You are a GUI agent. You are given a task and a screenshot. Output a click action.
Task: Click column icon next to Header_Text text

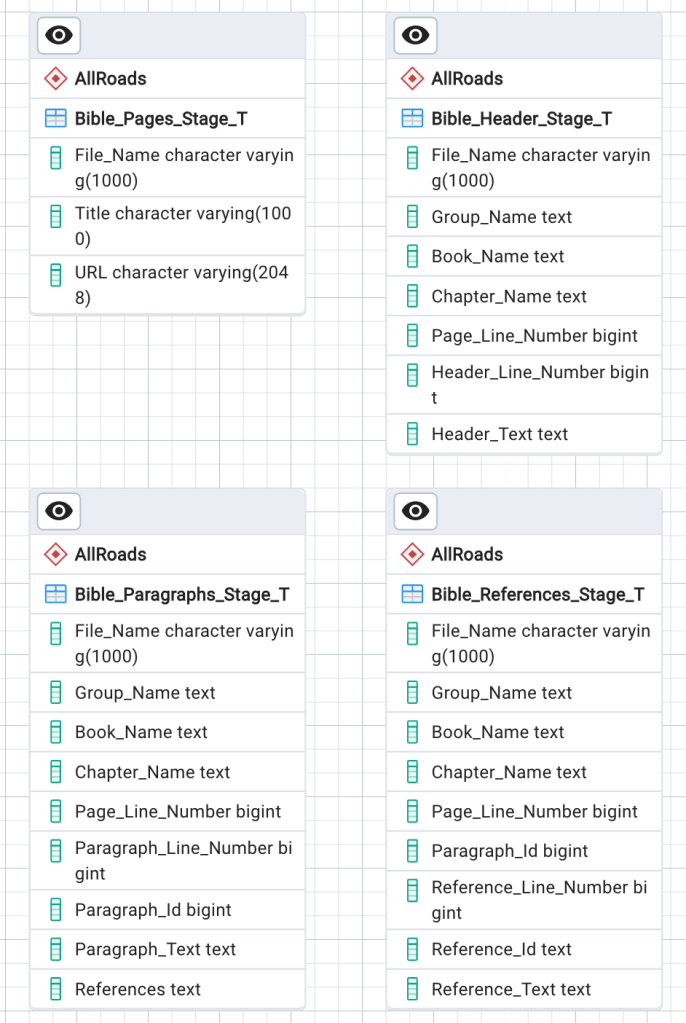tap(412, 434)
